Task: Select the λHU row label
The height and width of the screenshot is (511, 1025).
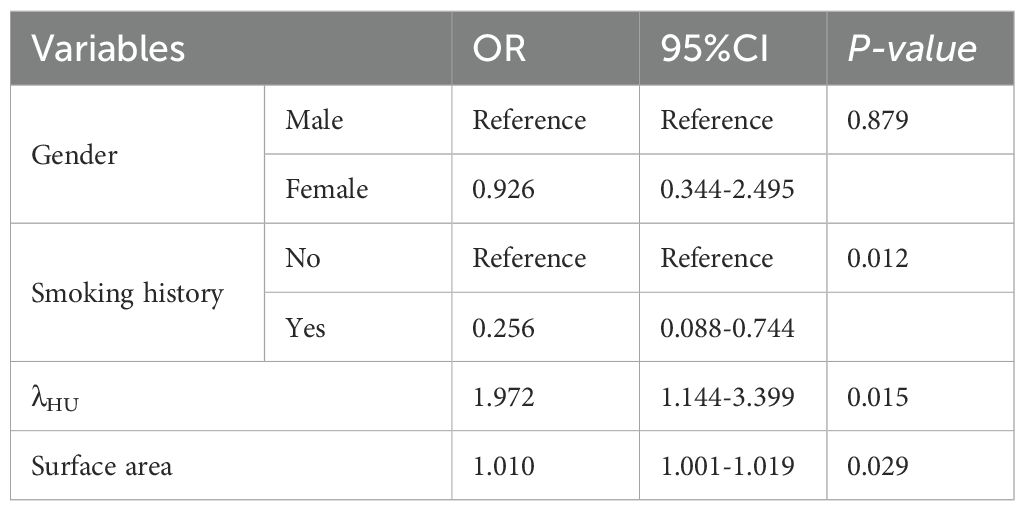Action: [x=61, y=398]
